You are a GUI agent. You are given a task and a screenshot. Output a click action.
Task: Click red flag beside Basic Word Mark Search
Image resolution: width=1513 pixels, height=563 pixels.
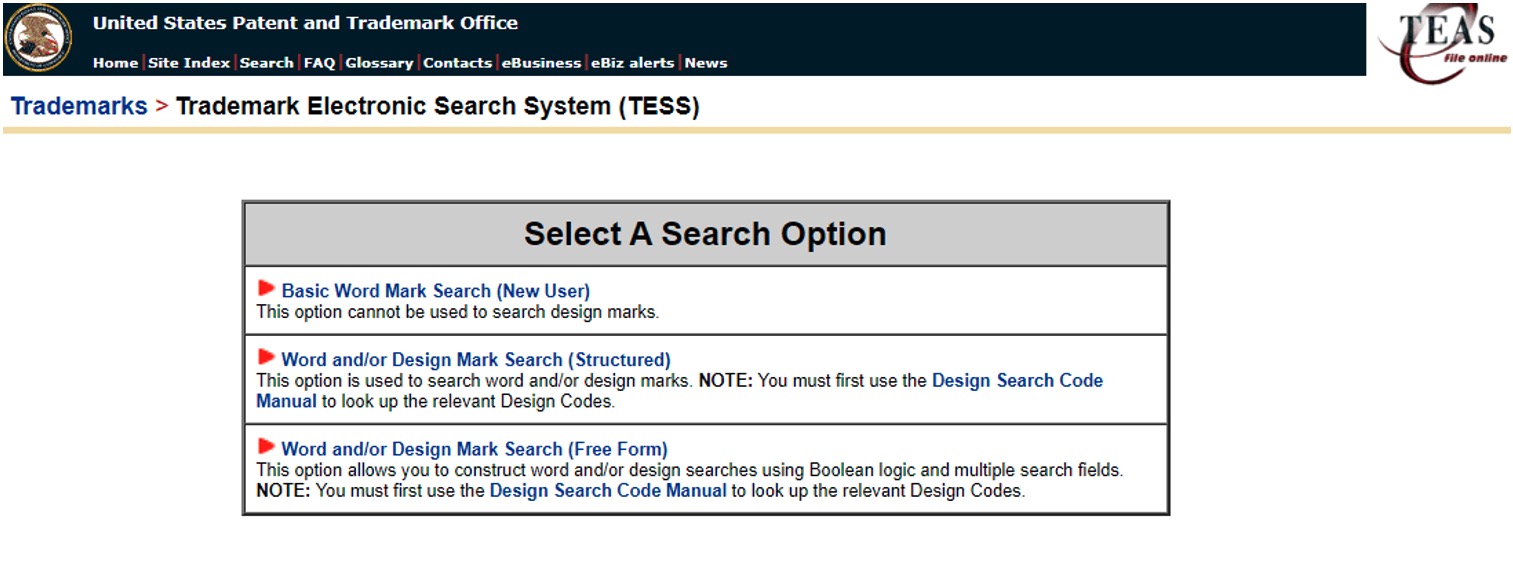266,289
